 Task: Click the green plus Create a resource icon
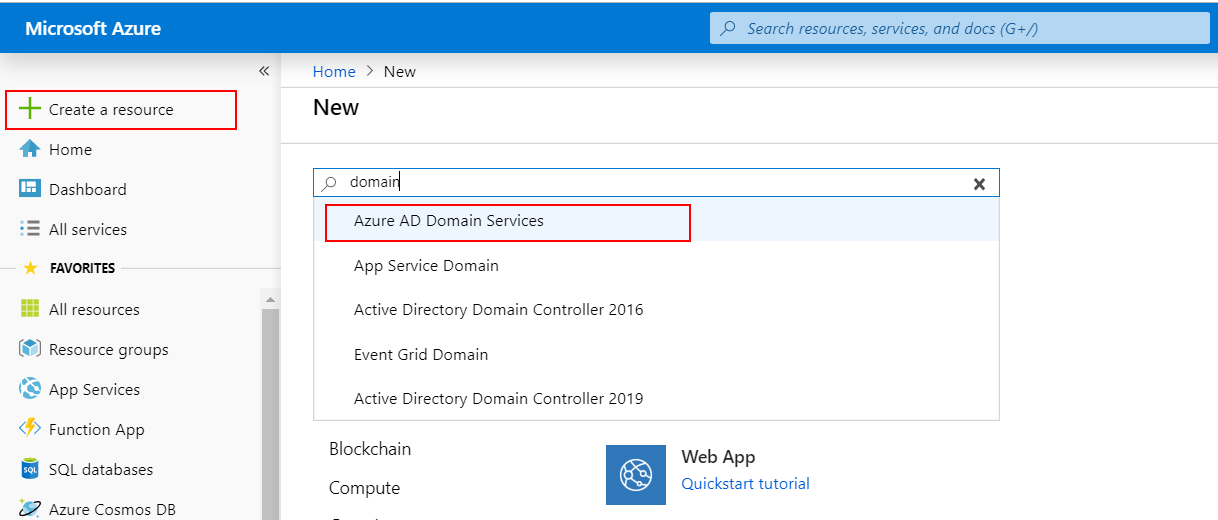click(x=30, y=109)
